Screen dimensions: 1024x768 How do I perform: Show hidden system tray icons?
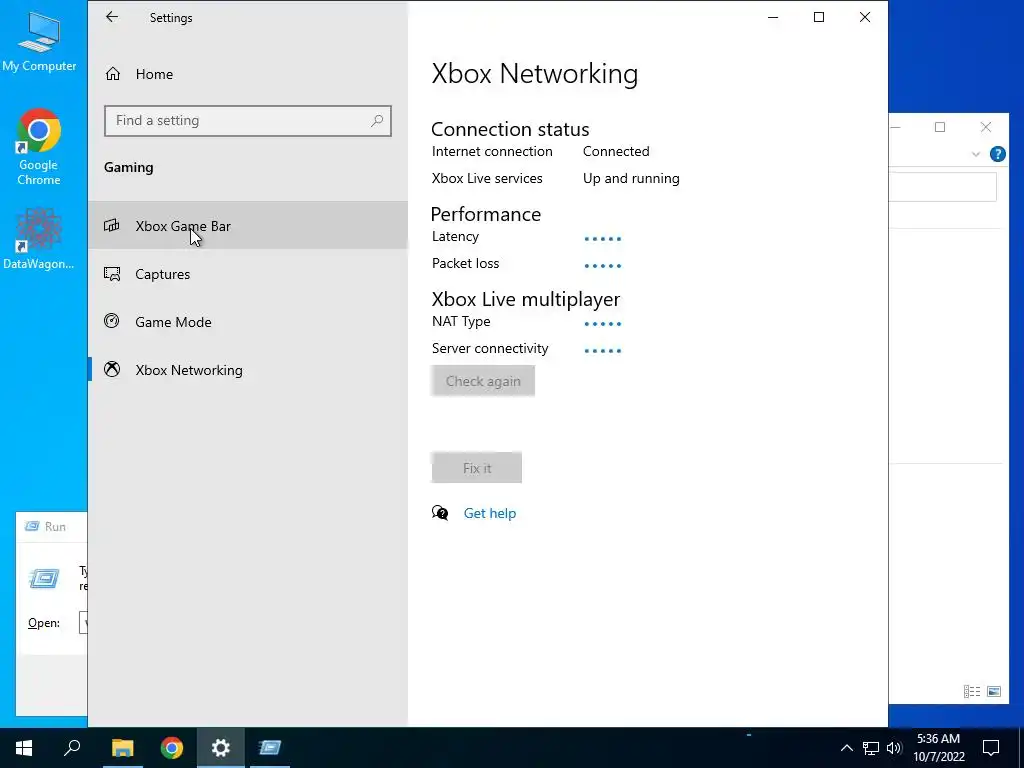click(x=846, y=748)
